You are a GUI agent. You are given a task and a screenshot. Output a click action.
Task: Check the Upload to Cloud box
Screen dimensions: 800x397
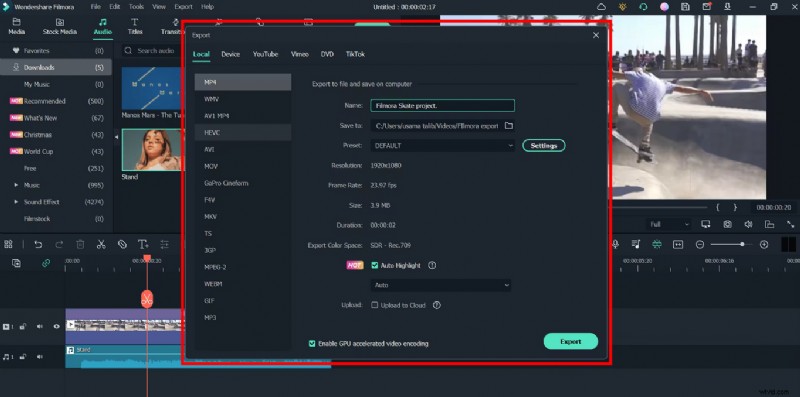coord(374,305)
